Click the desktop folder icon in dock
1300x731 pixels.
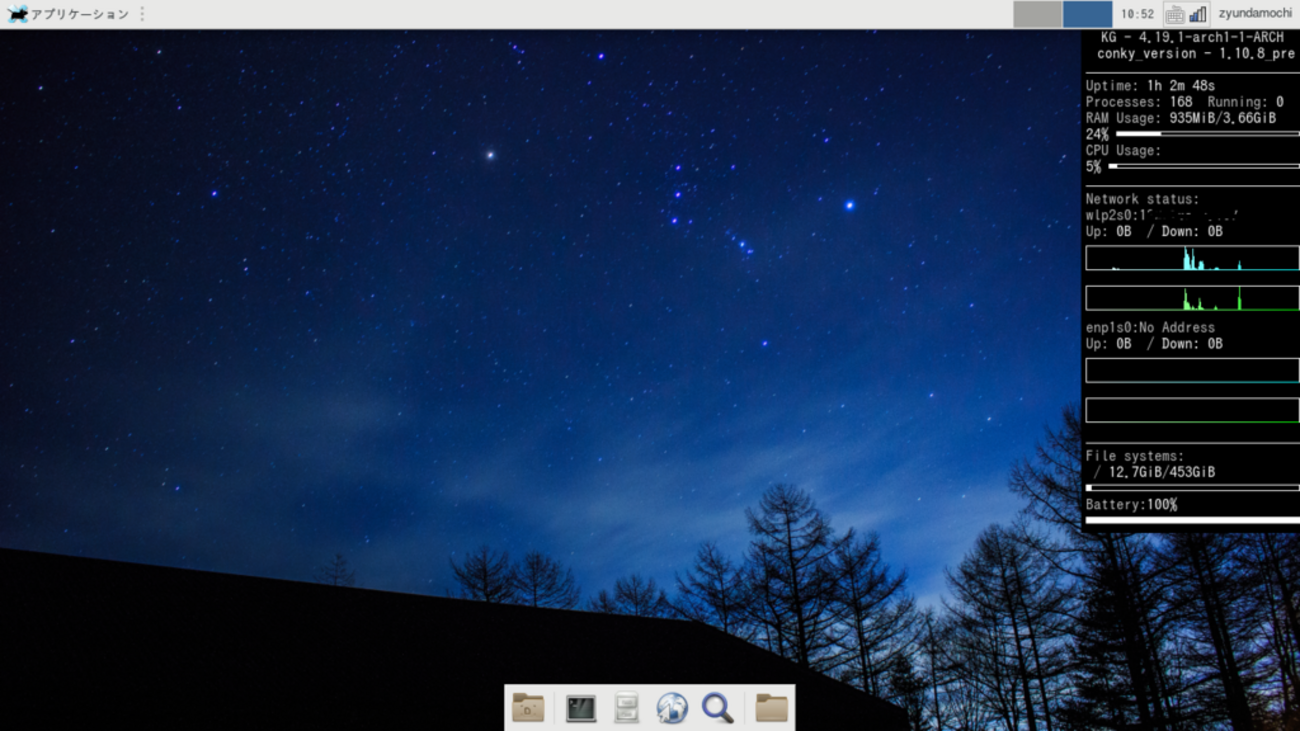click(x=528, y=708)
